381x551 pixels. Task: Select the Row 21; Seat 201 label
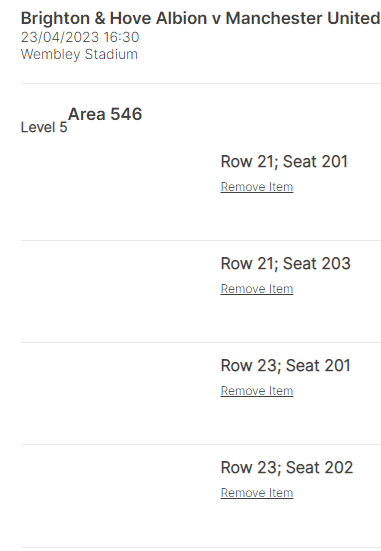click(x=284, y=162)
